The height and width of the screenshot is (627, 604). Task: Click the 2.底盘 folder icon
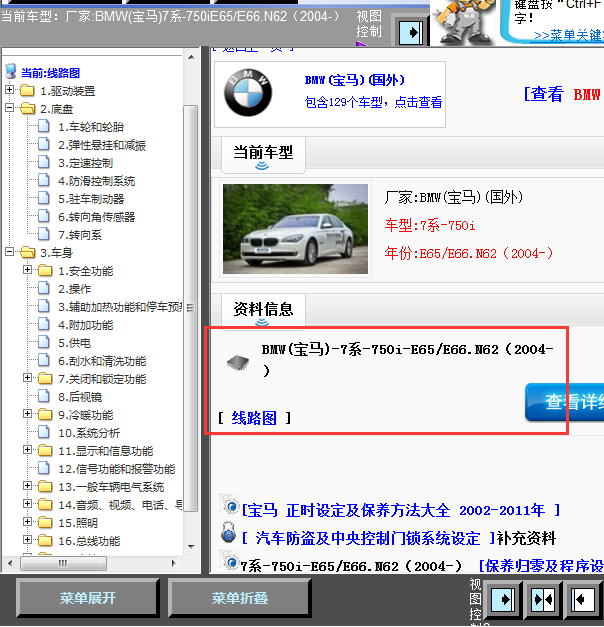pos(27,108)
